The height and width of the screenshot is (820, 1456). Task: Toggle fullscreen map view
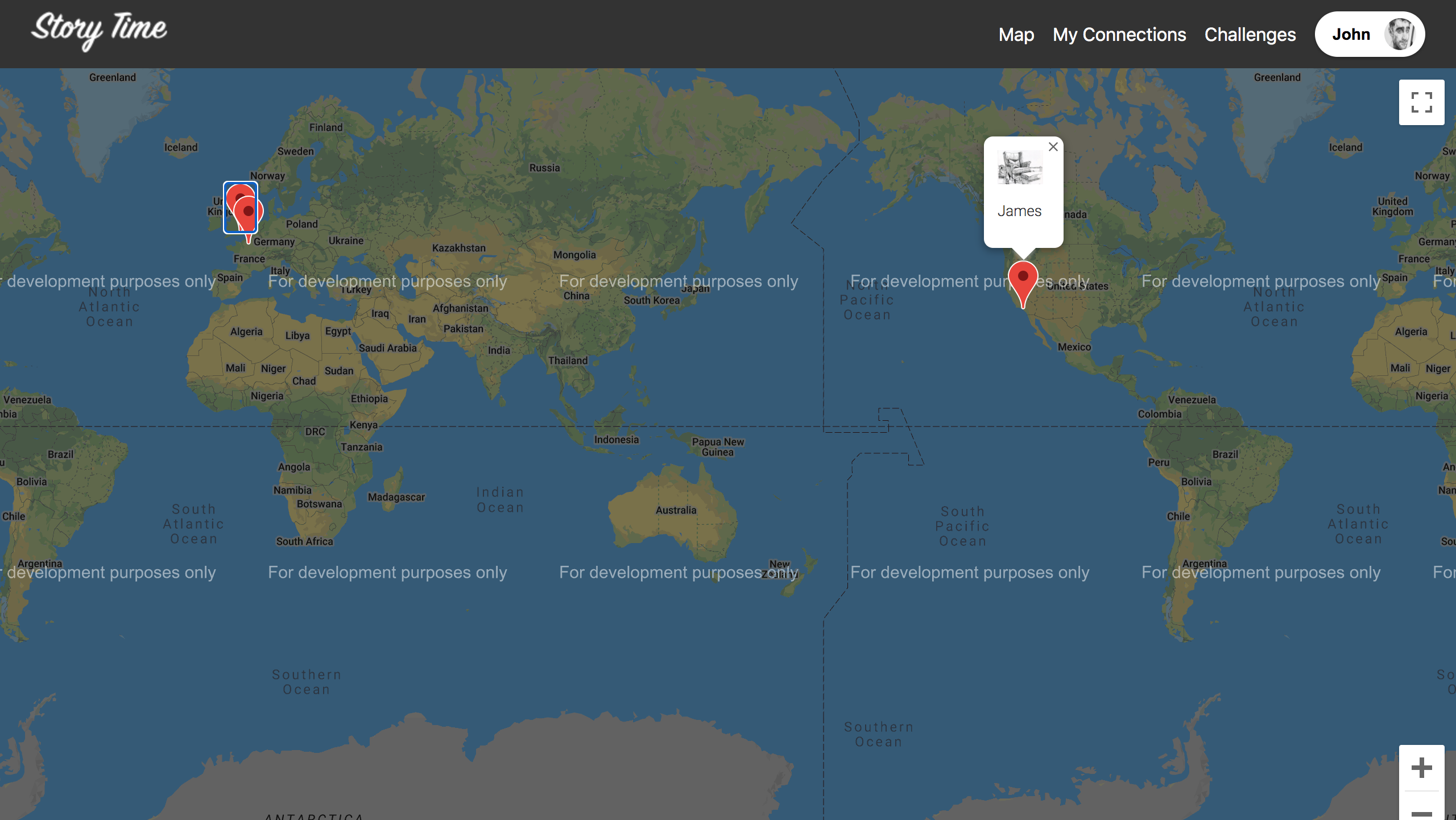pos(1421,102)
